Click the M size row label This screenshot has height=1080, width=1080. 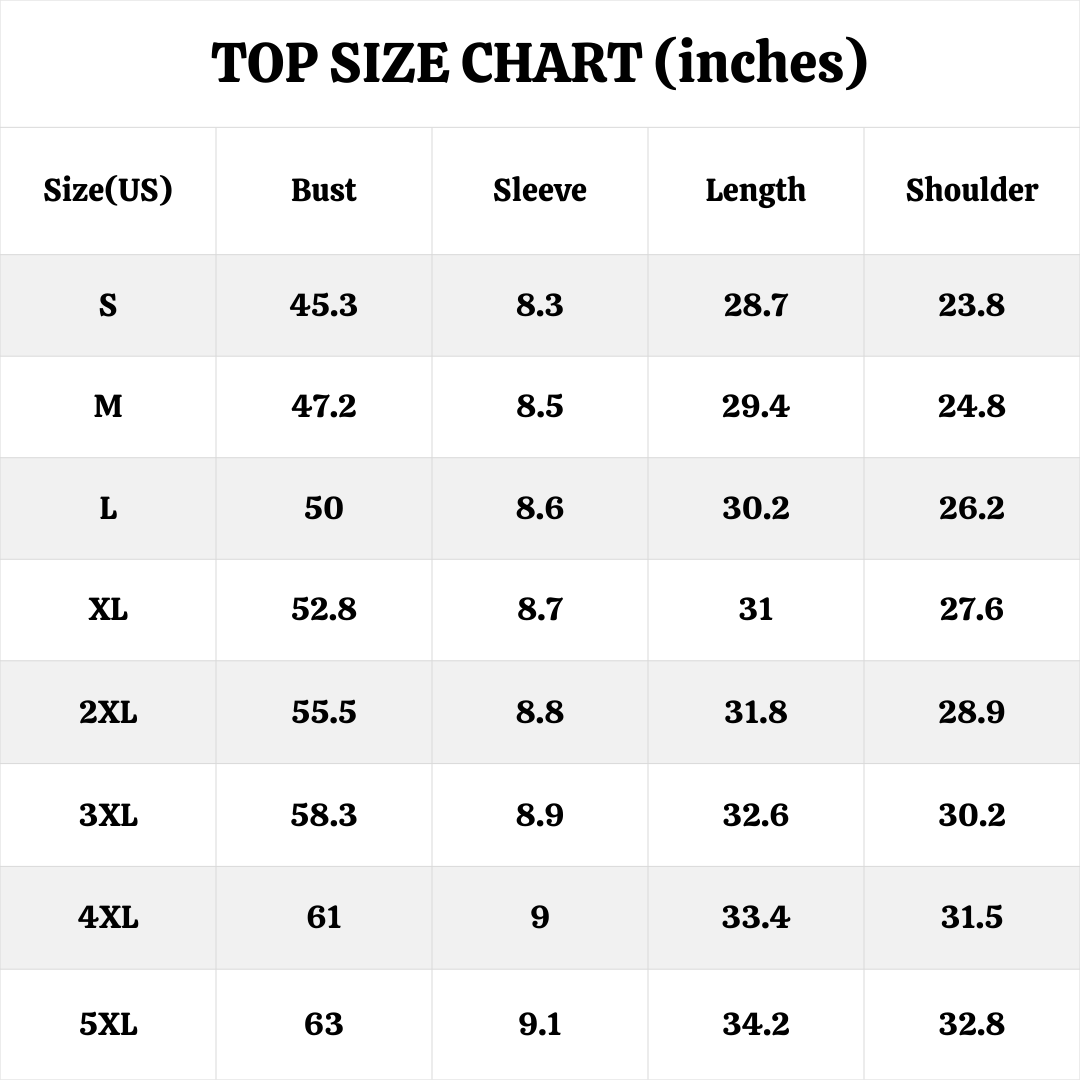click(108, 406)
